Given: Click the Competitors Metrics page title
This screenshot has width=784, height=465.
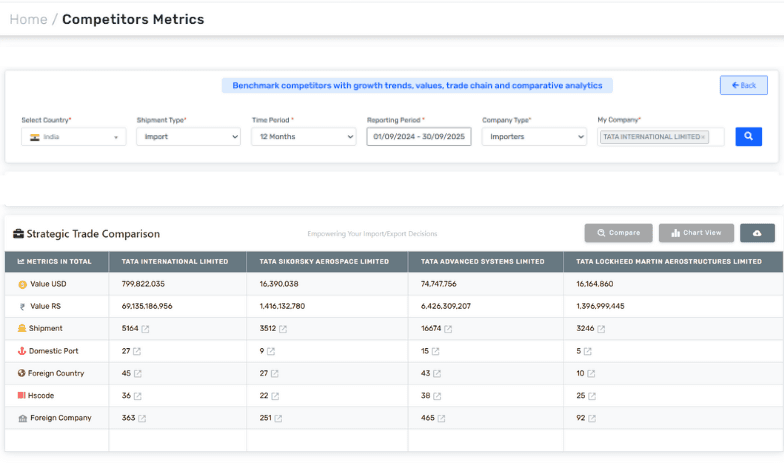Looking at the screenshot, I should (133, 19).
